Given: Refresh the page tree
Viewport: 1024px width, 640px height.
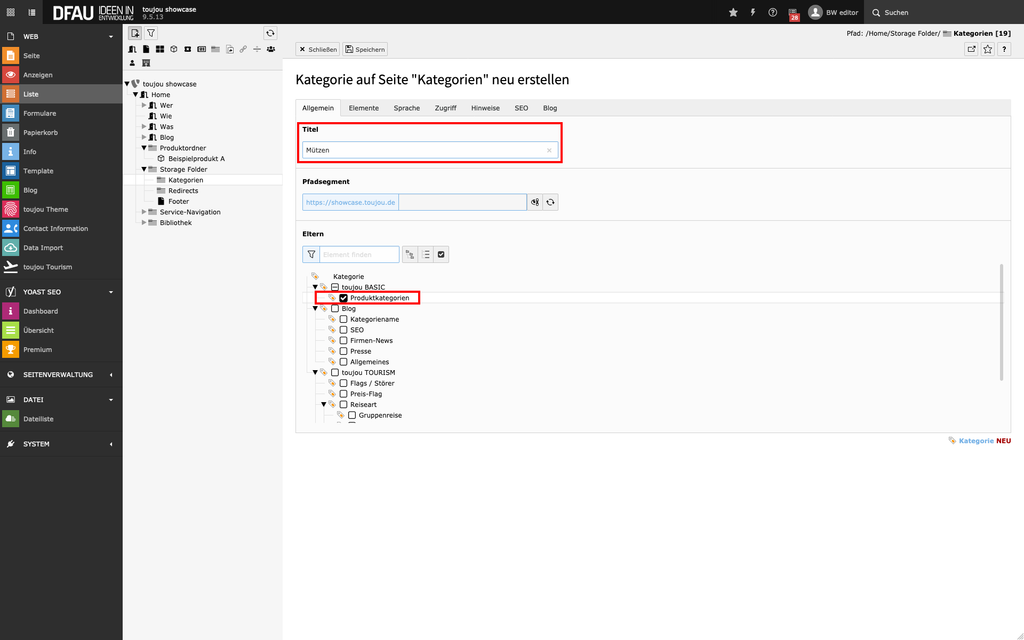Looking at the screenshot, I should pos(270,33).
